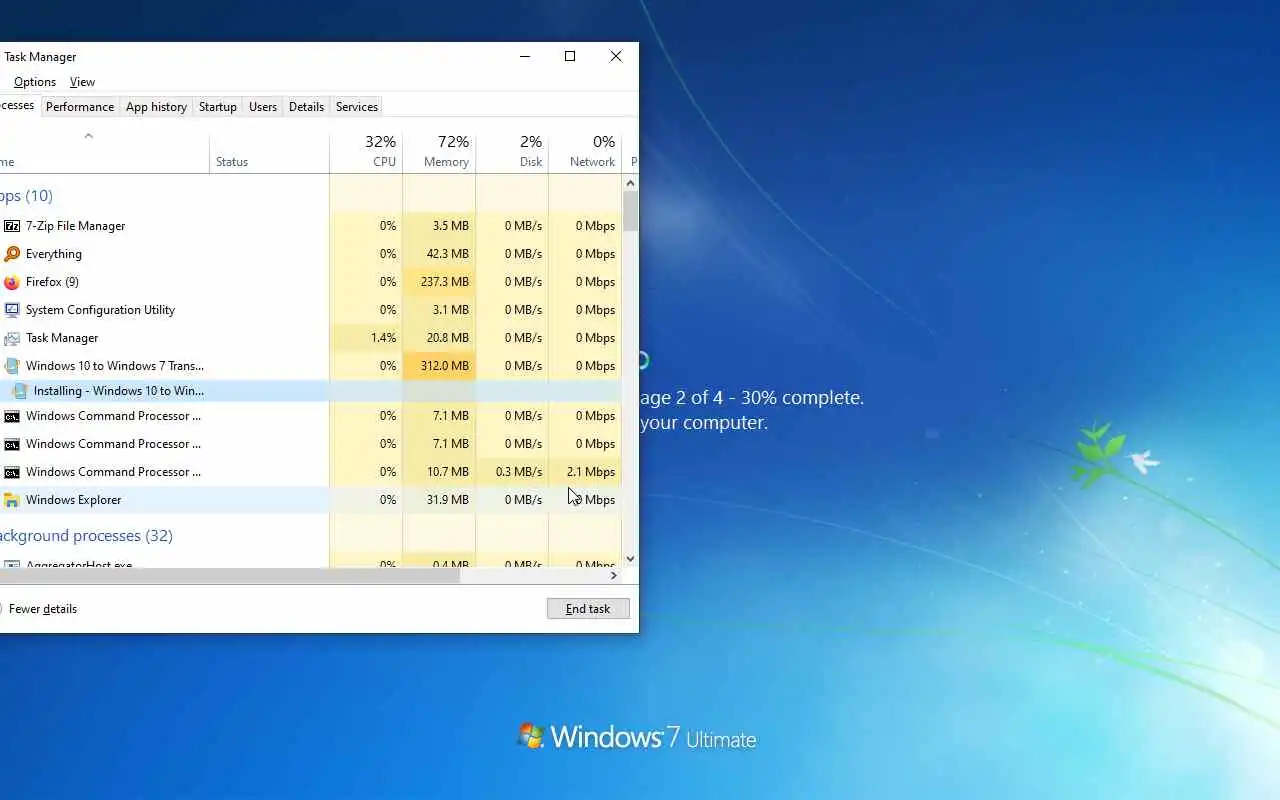Switch to the Startup tab
The height and width of the screenshot is (800, 1280).
tap(218, 107)
